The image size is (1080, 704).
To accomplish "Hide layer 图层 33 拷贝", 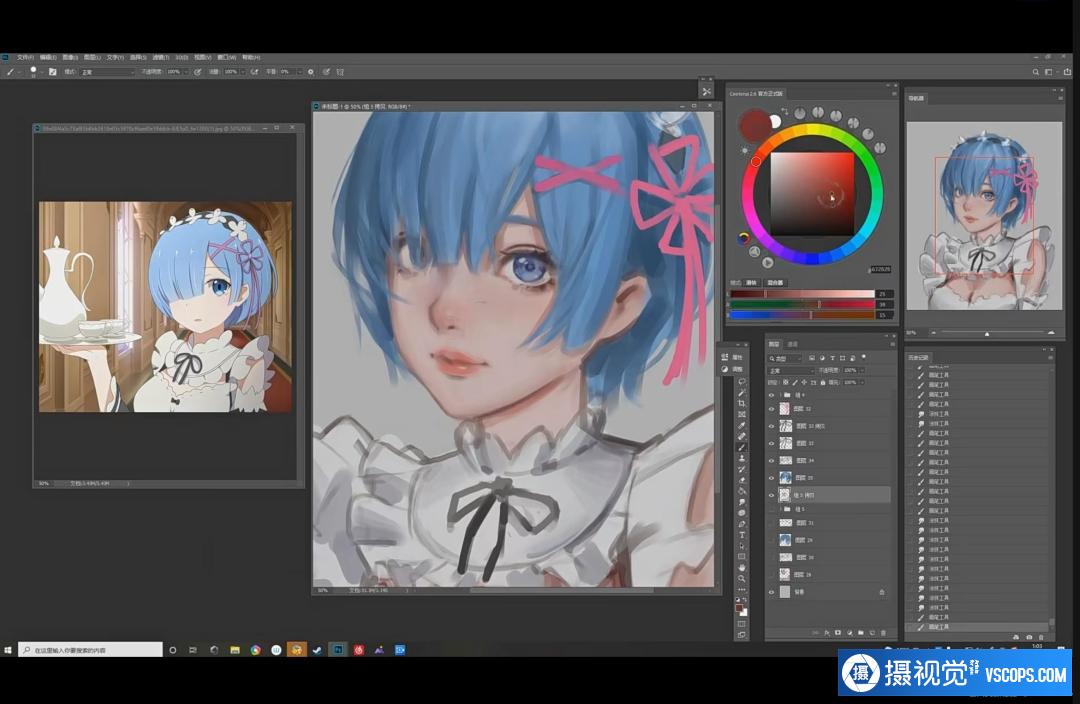I will pyautogui.click(x=771, y=426).
